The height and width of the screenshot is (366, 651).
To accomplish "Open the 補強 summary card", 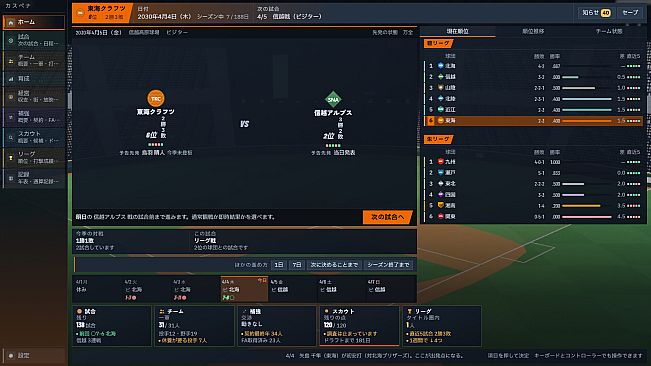I will point(277,326).
